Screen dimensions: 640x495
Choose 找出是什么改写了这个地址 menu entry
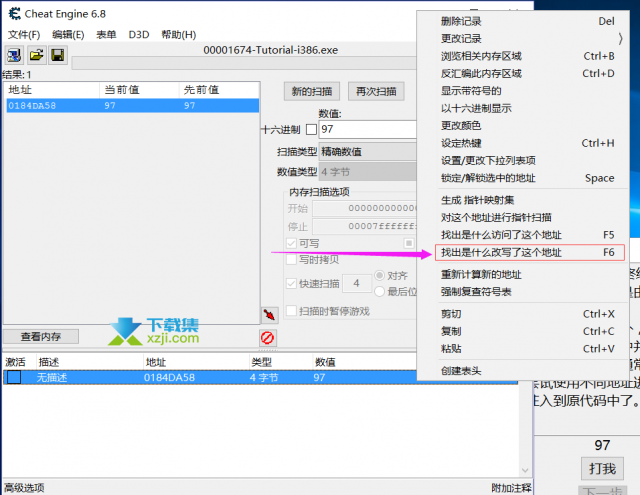tap(530, 253)
